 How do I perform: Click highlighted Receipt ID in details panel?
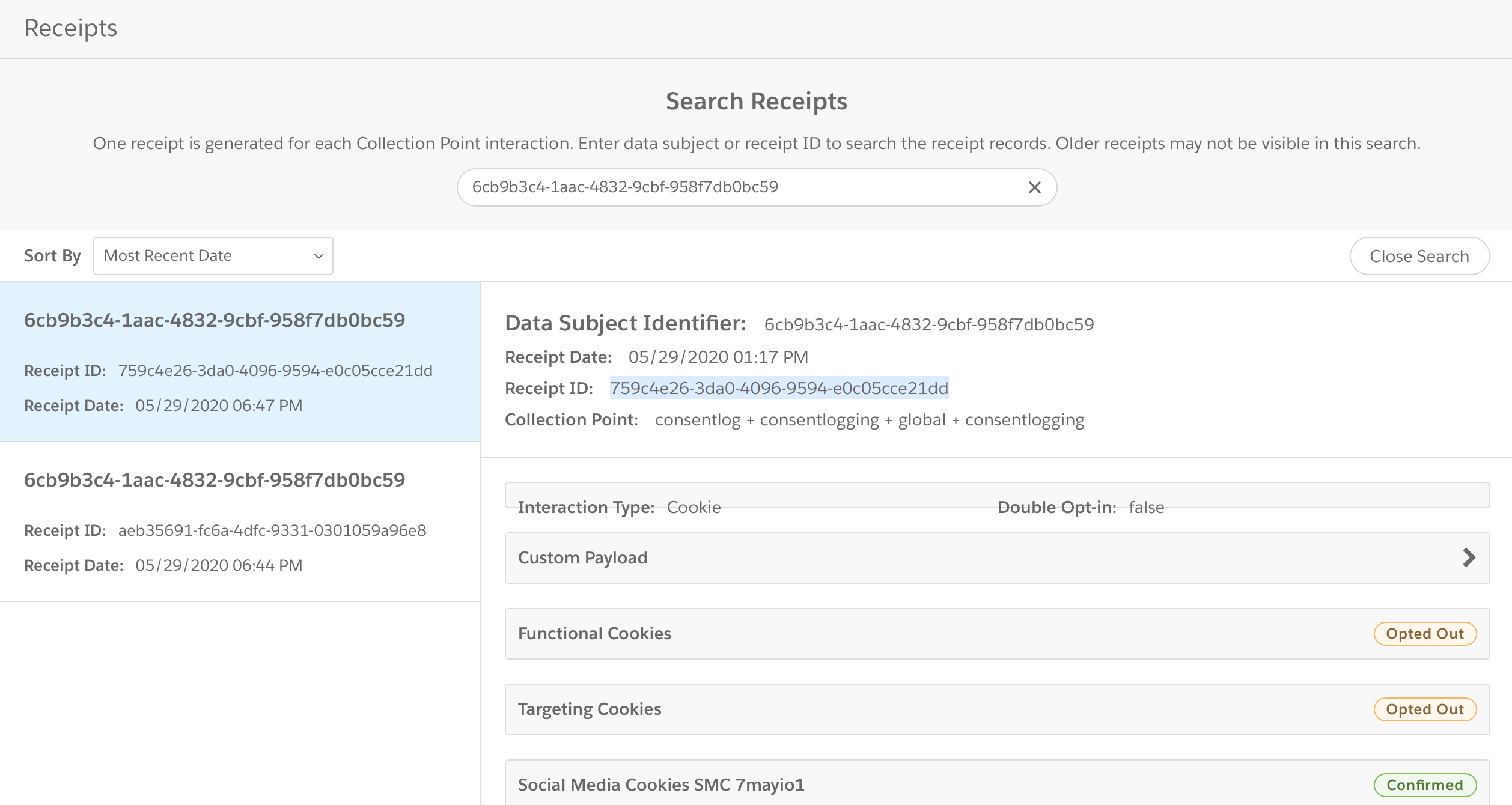click(x=779, y=388)
